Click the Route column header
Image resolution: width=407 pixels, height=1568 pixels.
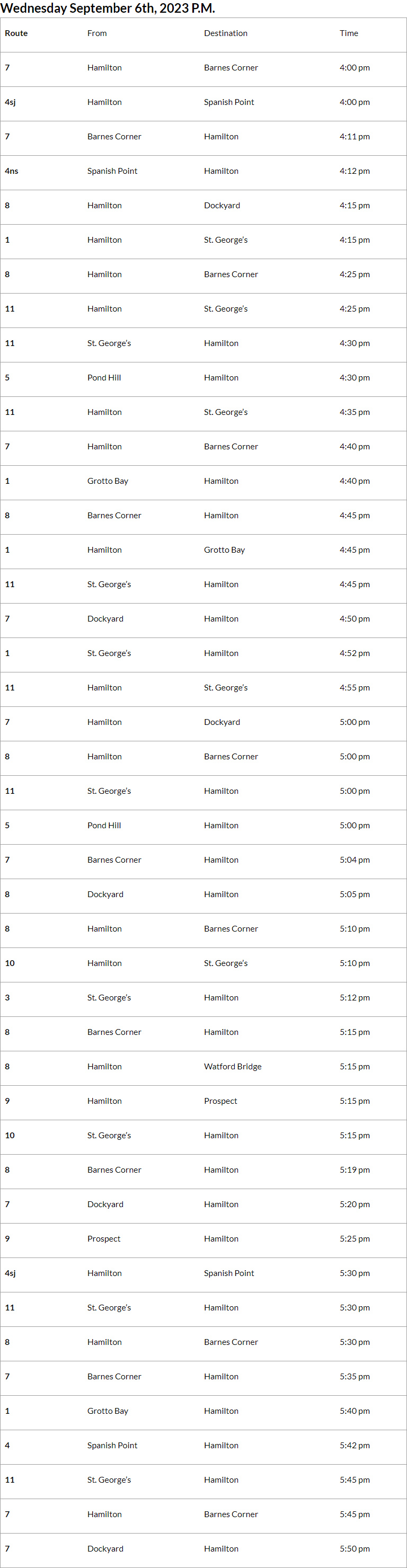pos(16,33)
